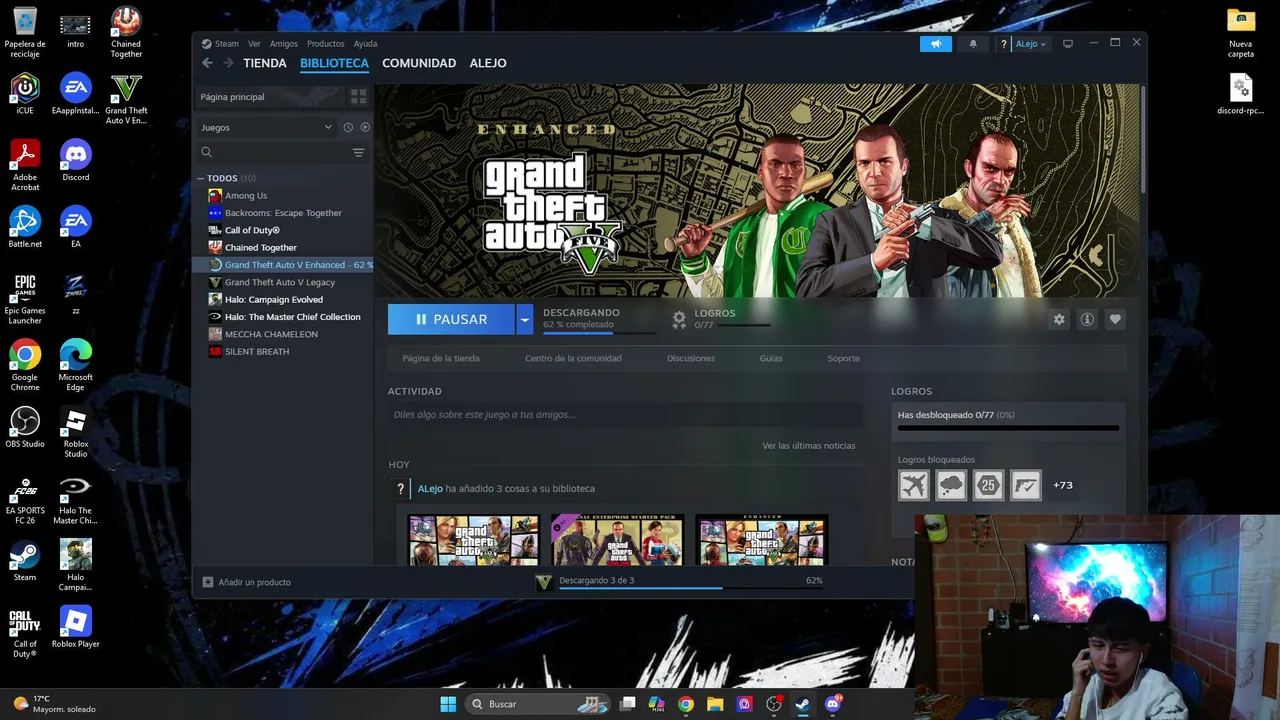Screen dimensions: 1280x720
Task: Add GTA V Enhanced to favorites
Action: coord(1115,319)
